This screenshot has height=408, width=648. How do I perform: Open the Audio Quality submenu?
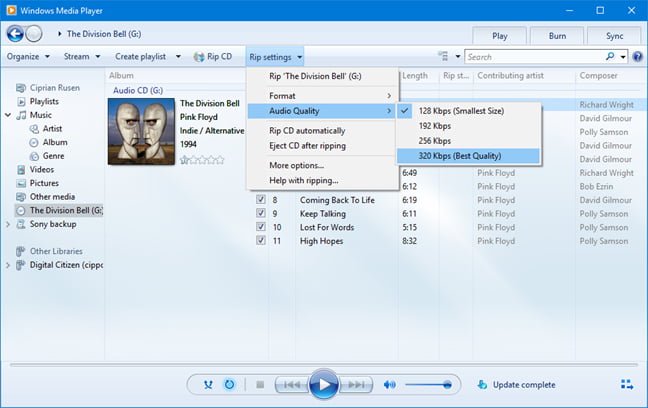coord(322,111)
